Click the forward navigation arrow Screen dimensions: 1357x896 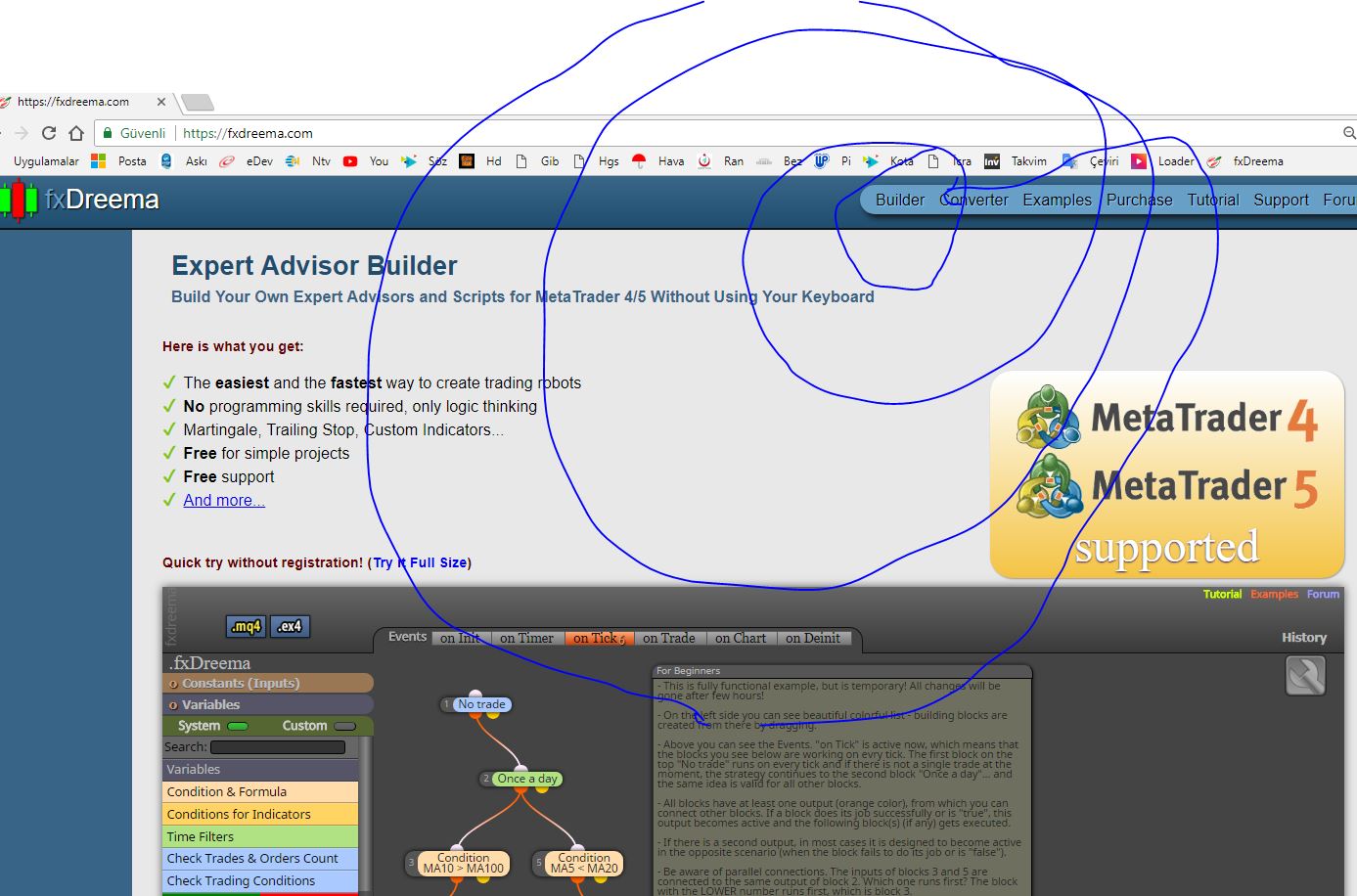click(22, 133)
